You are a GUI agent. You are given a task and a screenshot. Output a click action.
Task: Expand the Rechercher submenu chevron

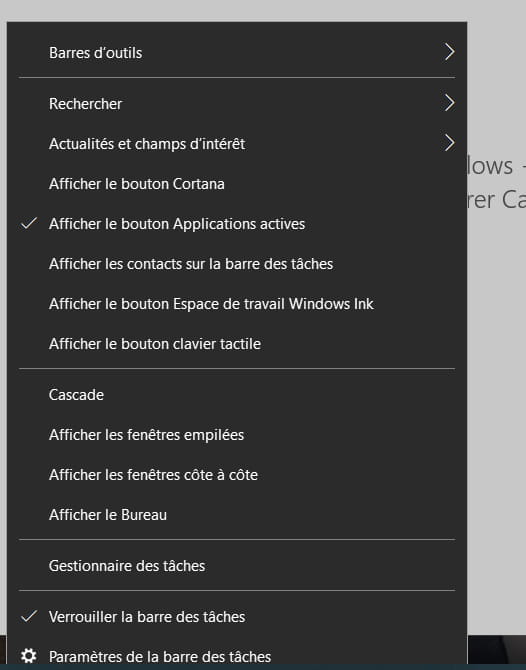[x=449, y=103]
